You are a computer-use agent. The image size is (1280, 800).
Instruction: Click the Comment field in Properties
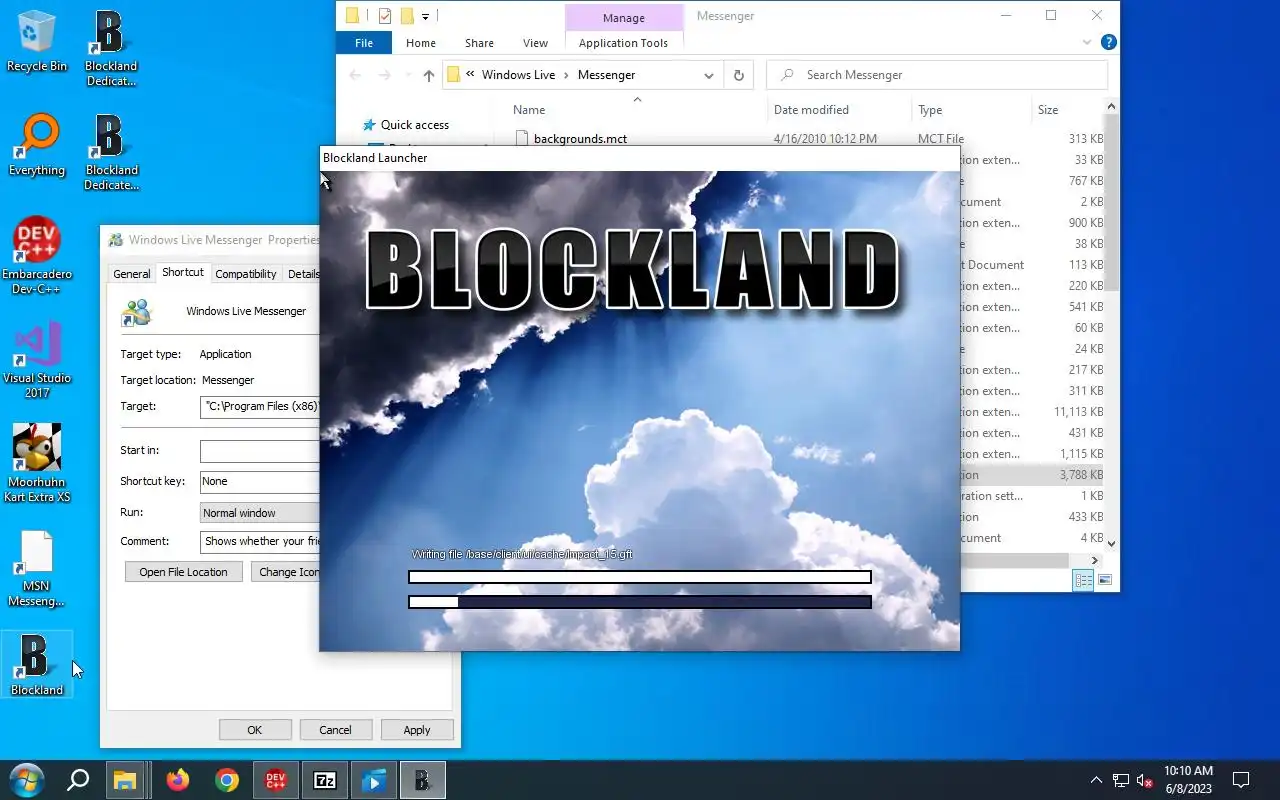[260, 541]
